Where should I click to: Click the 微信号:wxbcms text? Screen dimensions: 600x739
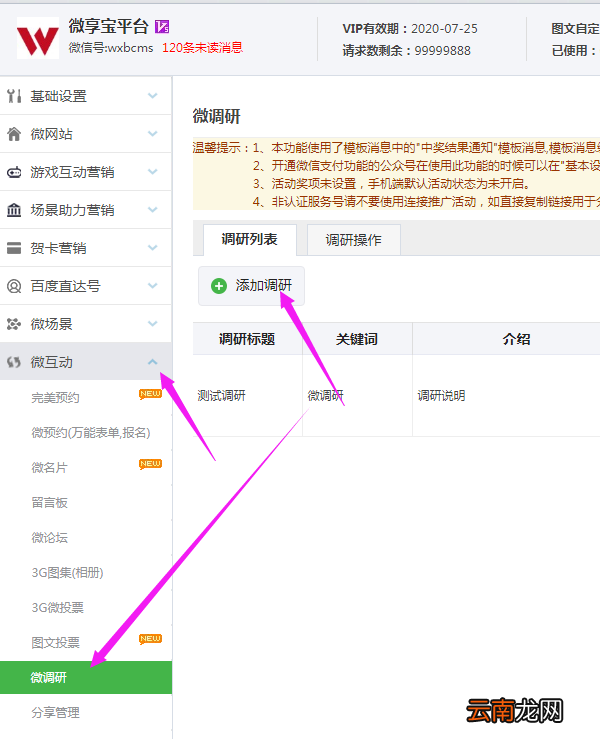tap(111, 48)
